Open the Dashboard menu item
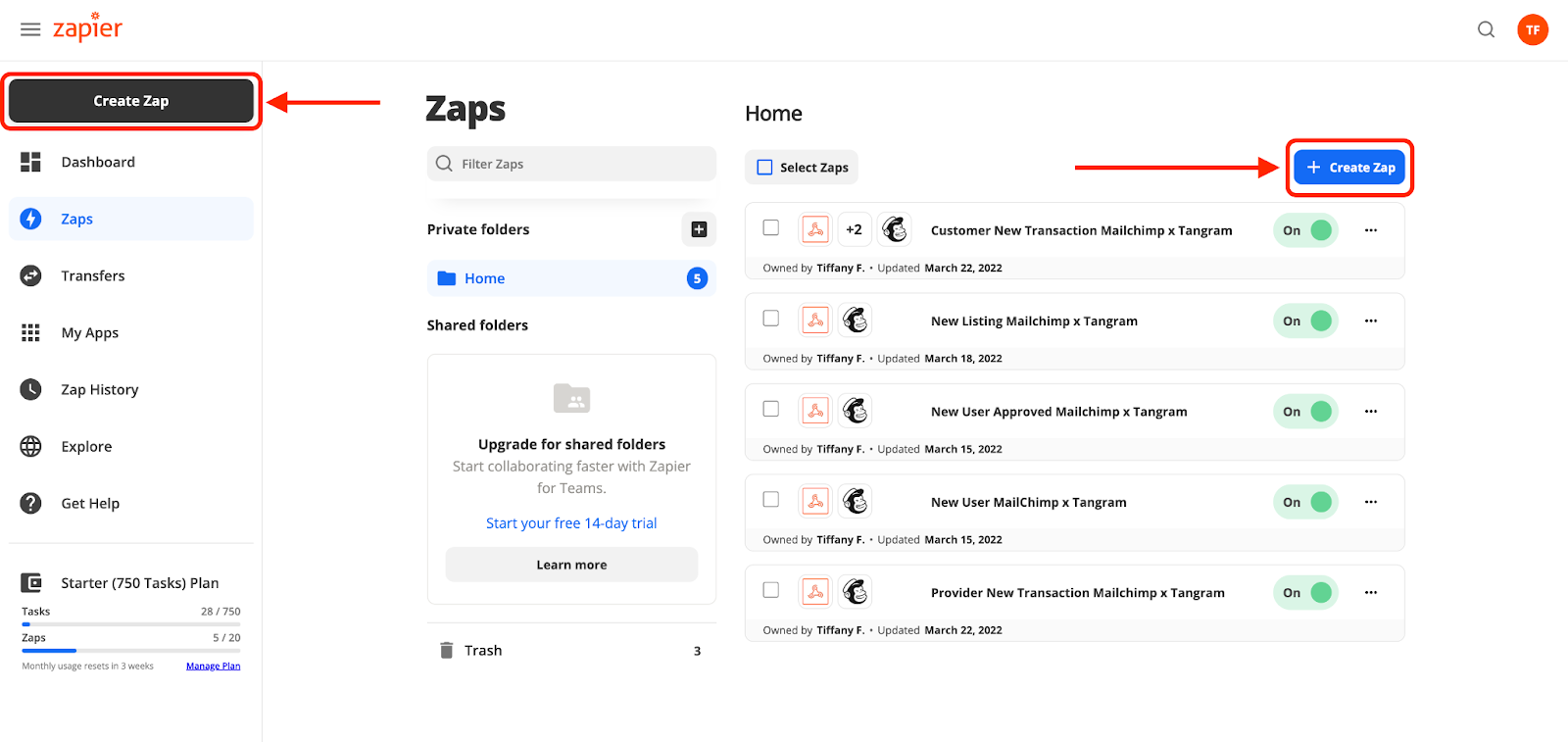Viewport: 1568px width, 742px height. click(x=131, y=162)
